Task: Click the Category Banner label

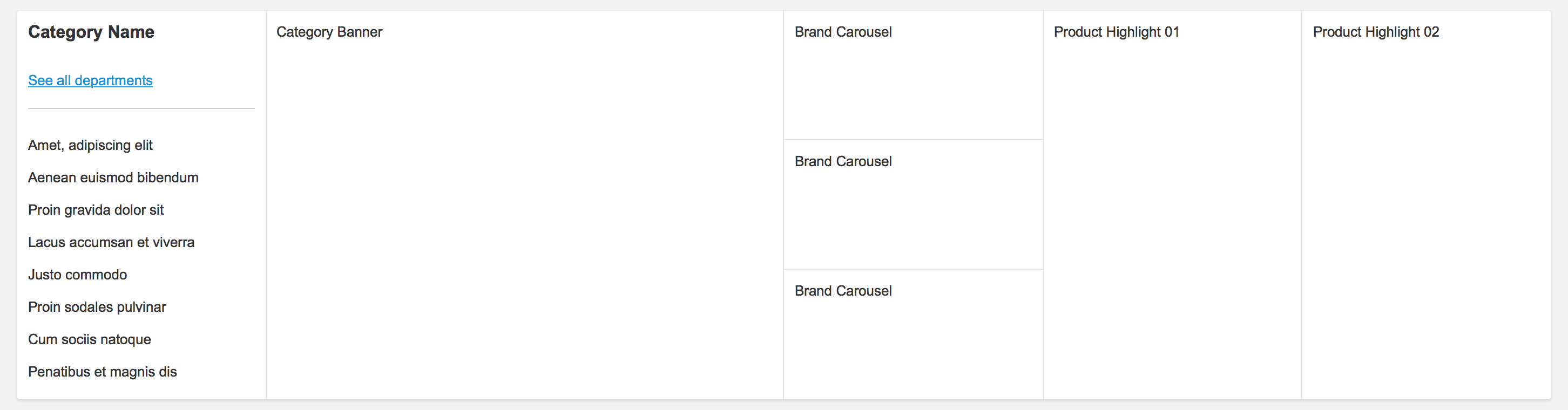Action: [329, 32]
